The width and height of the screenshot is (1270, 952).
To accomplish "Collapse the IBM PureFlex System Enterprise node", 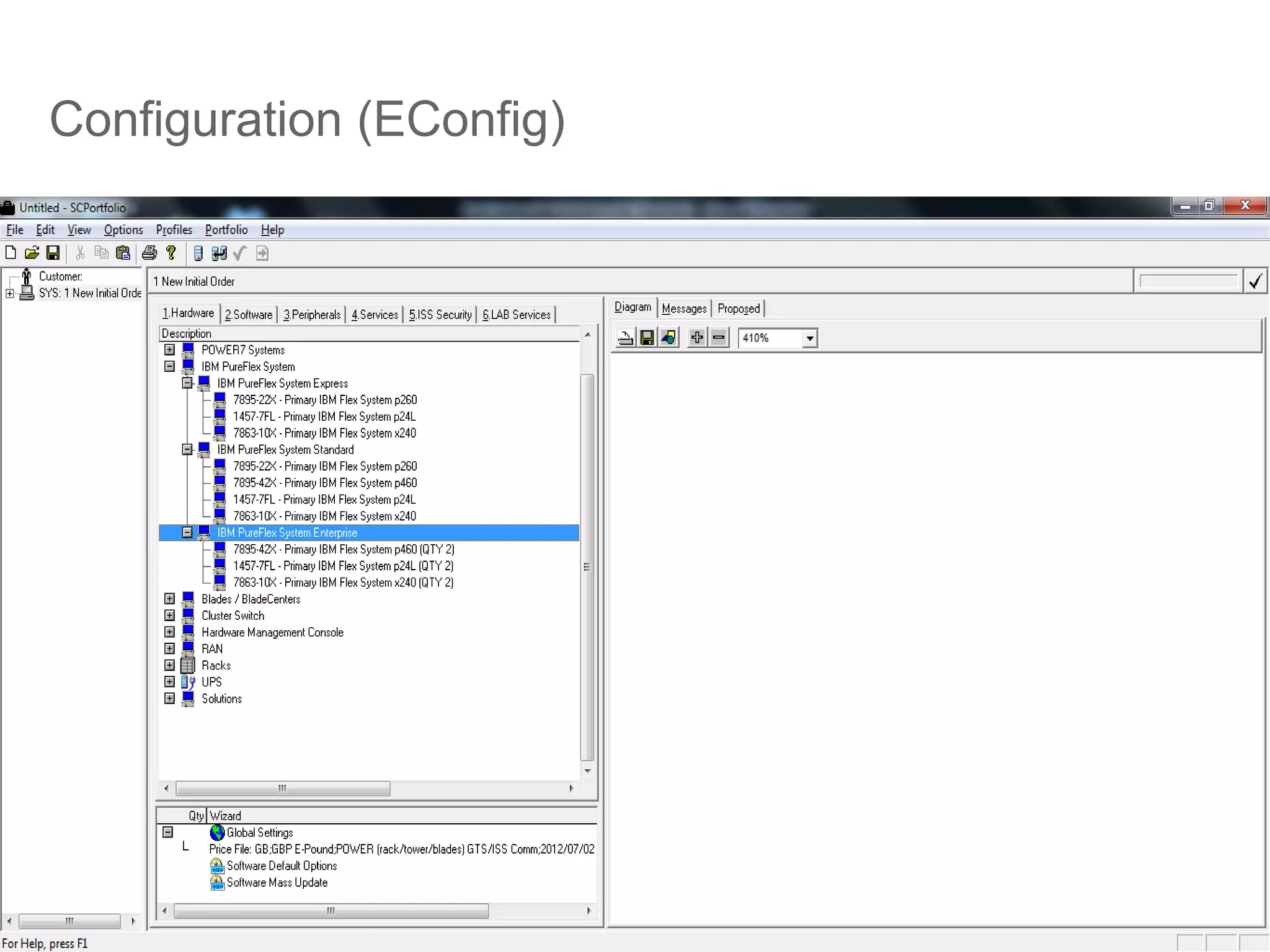I will click(x=187, y=532).
